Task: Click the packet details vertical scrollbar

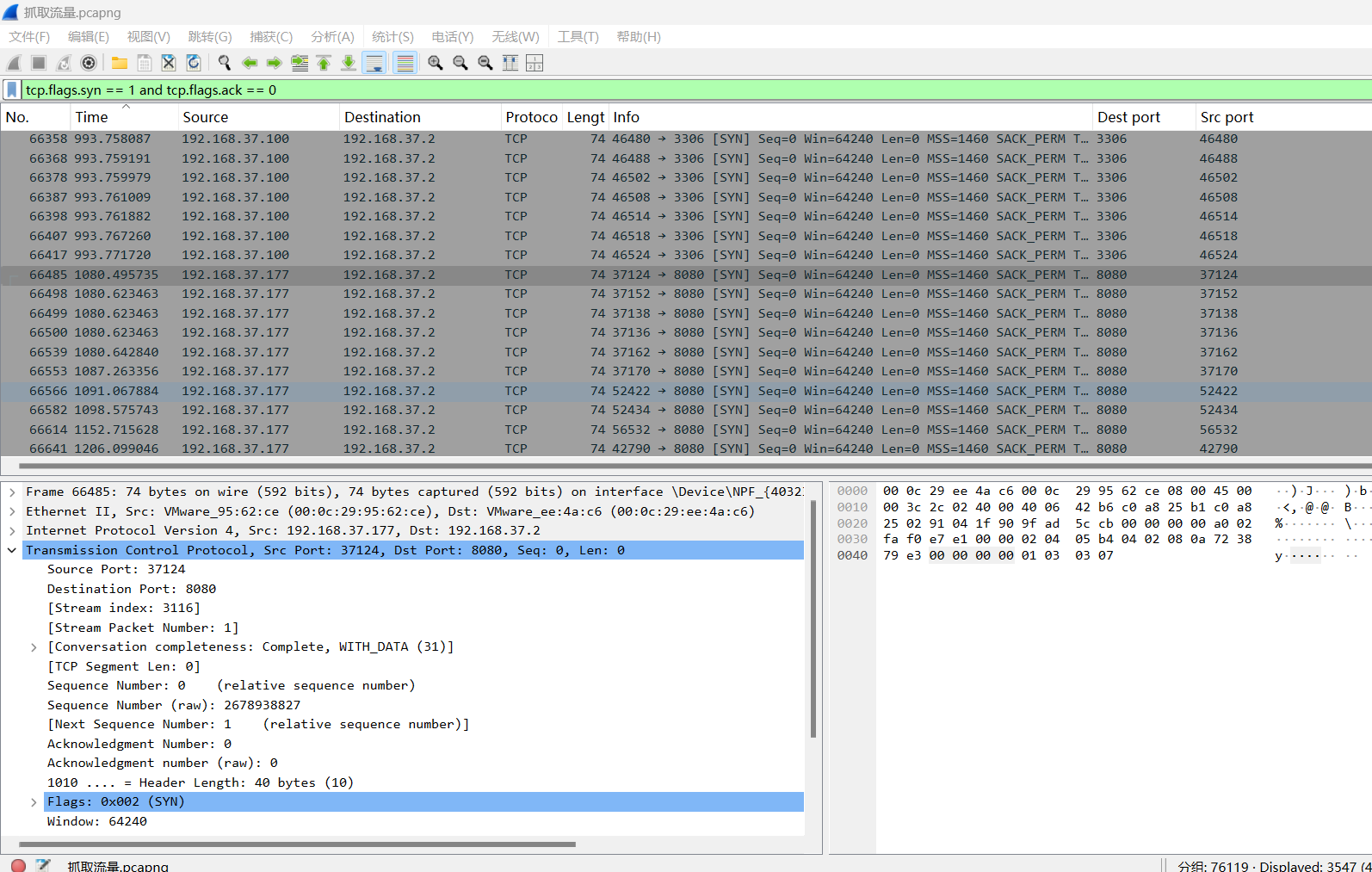Action: click(x=813, y=619)
